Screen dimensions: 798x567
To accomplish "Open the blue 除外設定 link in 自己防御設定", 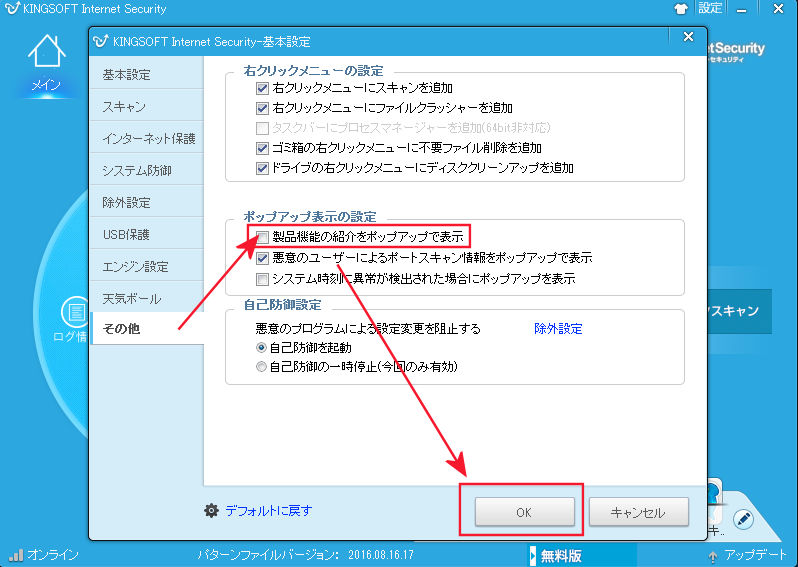I will [x=558, y=329].
